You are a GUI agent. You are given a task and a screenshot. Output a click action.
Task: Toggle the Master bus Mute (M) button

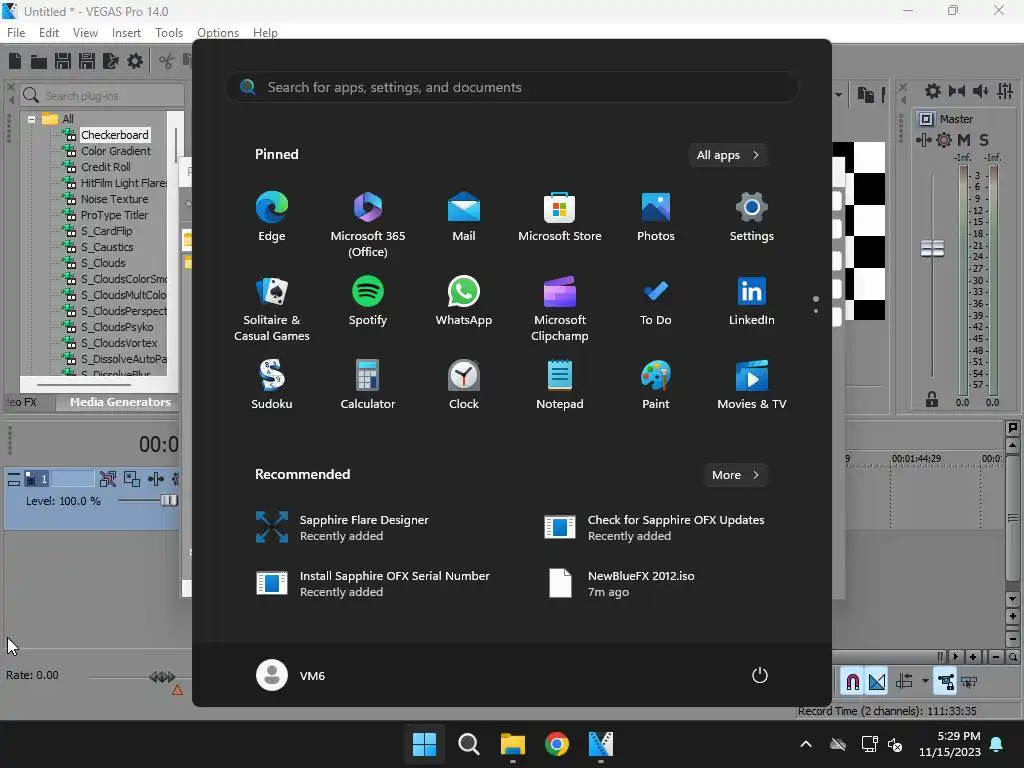pos(964,140)
